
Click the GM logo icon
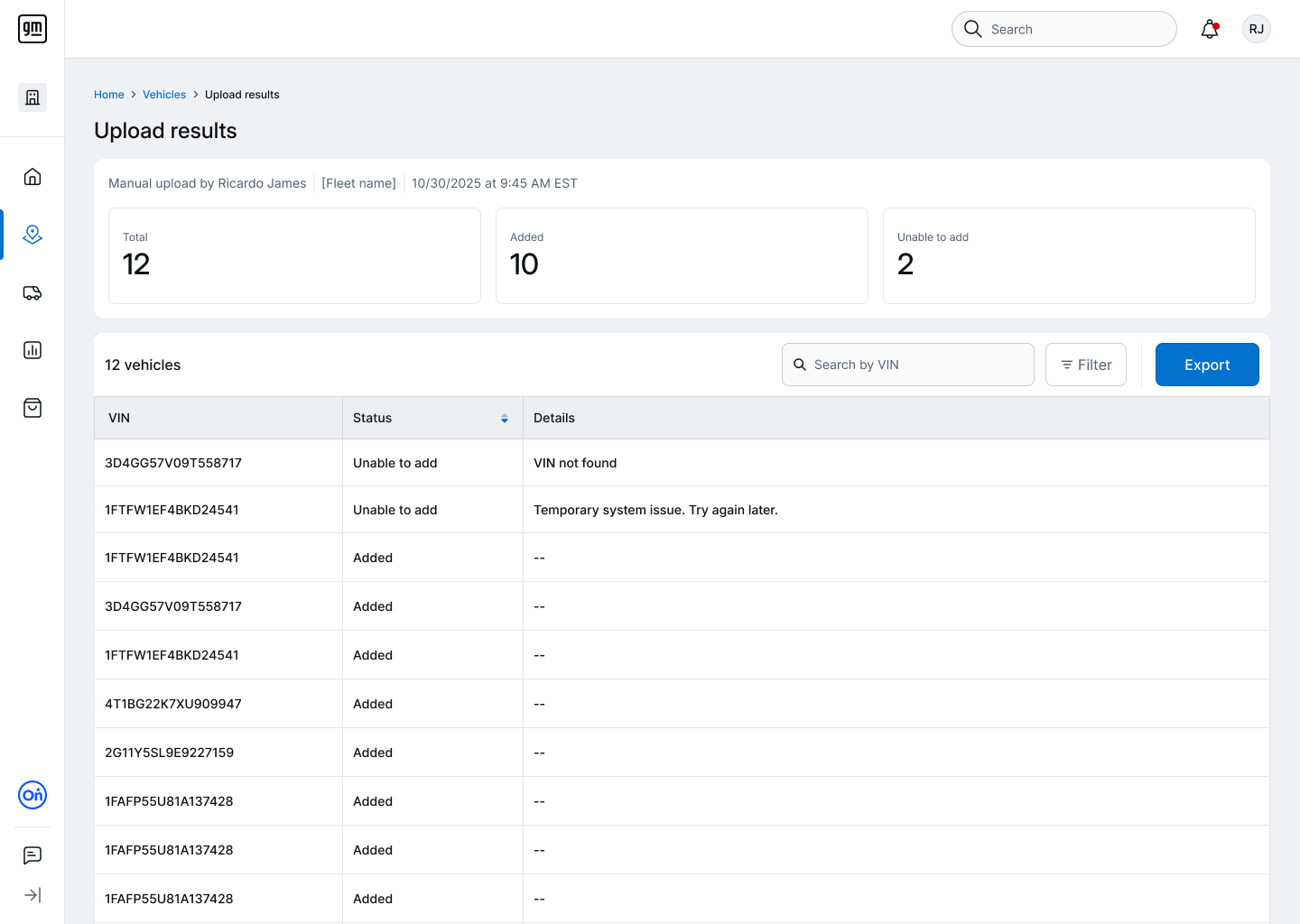32,29
